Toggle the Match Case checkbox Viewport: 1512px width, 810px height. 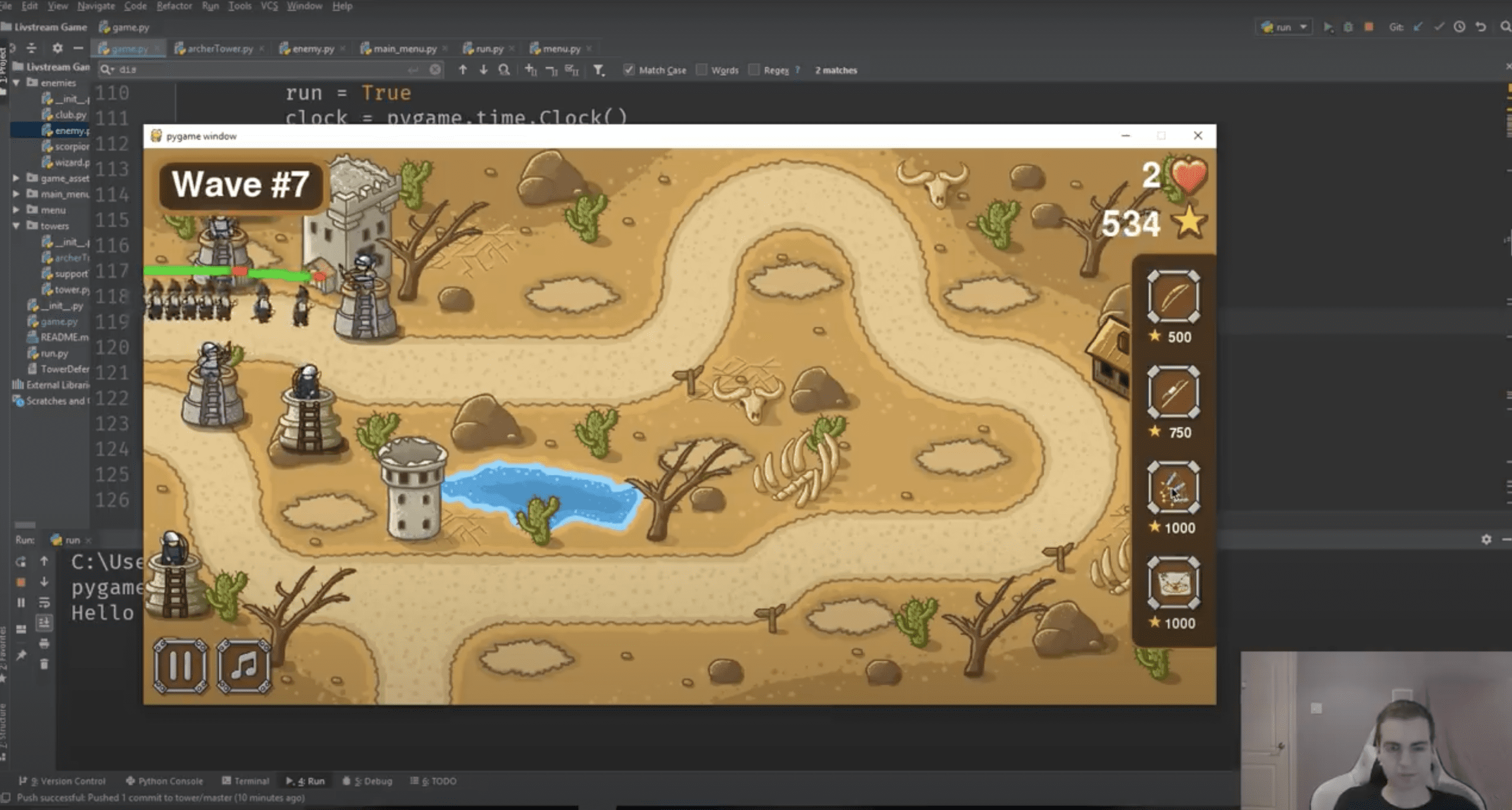(x=629, y=70)
